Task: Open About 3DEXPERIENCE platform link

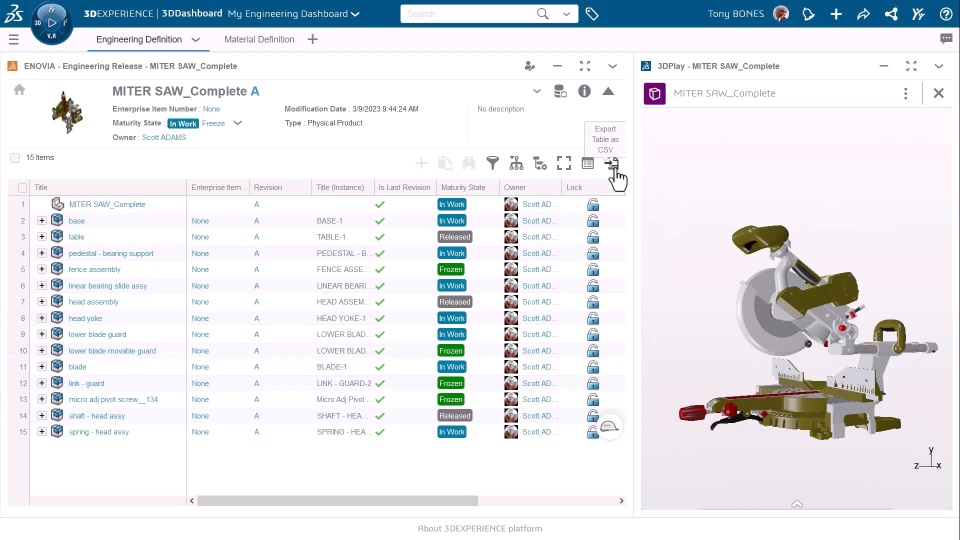Action: 480,528
